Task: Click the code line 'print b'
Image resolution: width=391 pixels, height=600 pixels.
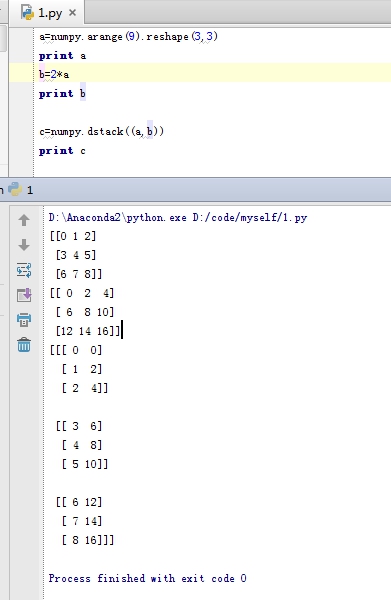Action: tap(62, 94)
